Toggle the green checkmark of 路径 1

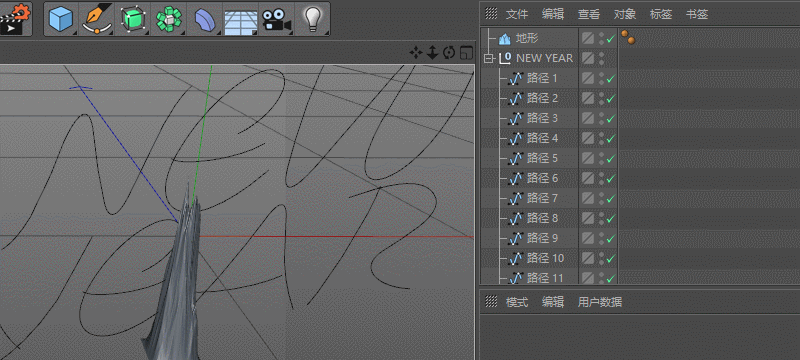point(611,79)
